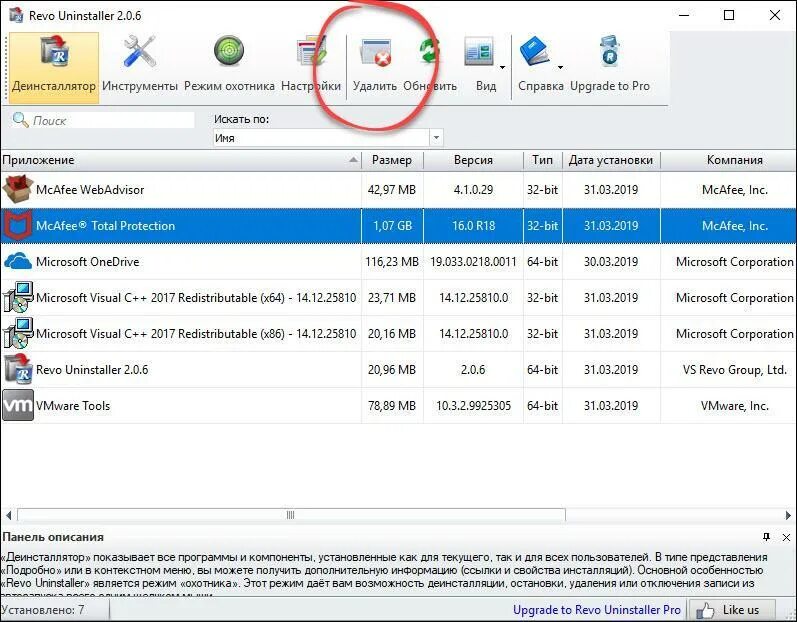
Task: Click version cell 19.033.0218.0011
Action: pyautogui.click(x=473, y=262)
